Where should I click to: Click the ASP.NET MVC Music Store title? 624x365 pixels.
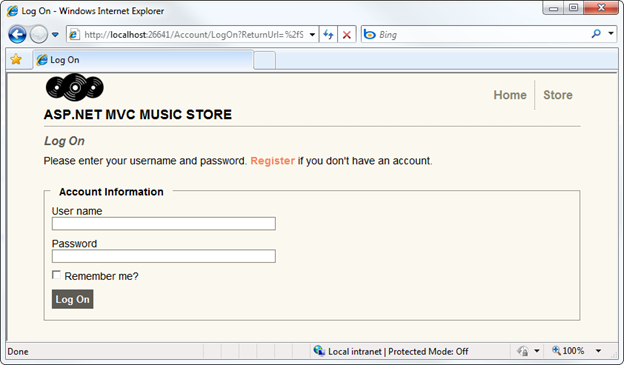click(x=138, y=115)
